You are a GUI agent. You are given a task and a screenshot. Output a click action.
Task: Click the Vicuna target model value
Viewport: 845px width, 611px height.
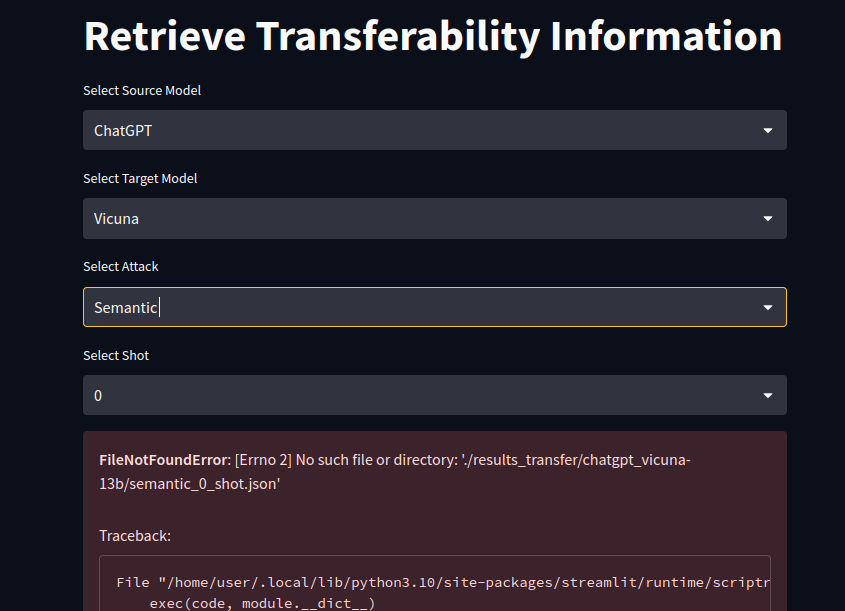click(x=112, y=218)
